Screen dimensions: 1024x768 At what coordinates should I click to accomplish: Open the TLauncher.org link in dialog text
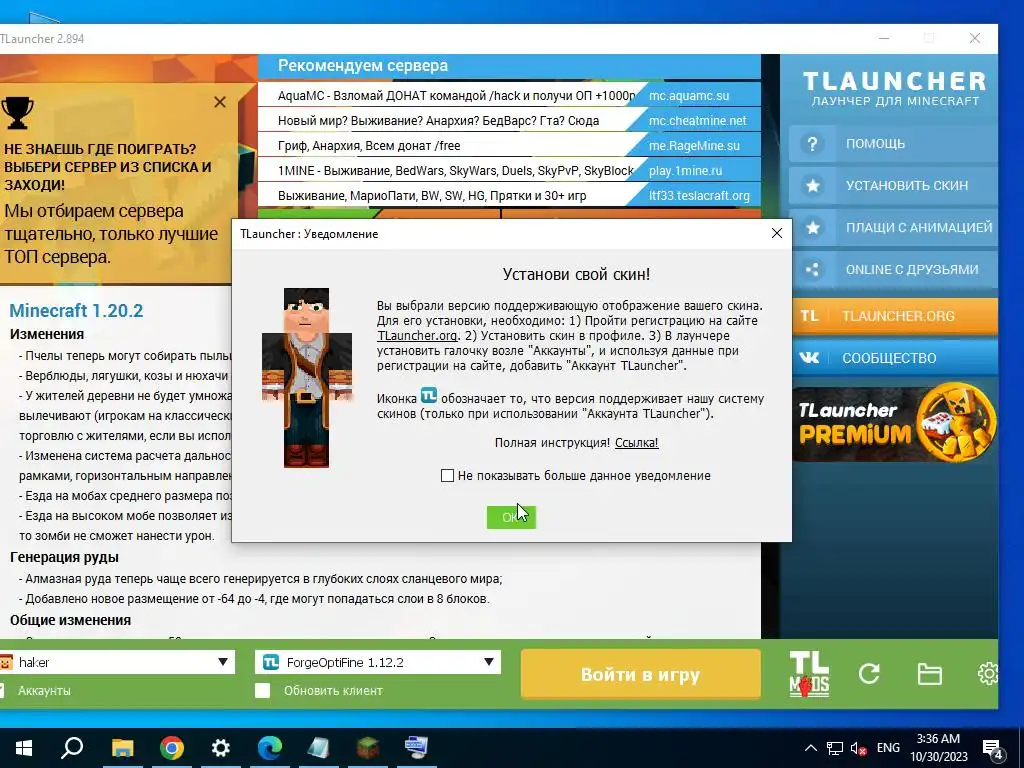click(417, 336)
